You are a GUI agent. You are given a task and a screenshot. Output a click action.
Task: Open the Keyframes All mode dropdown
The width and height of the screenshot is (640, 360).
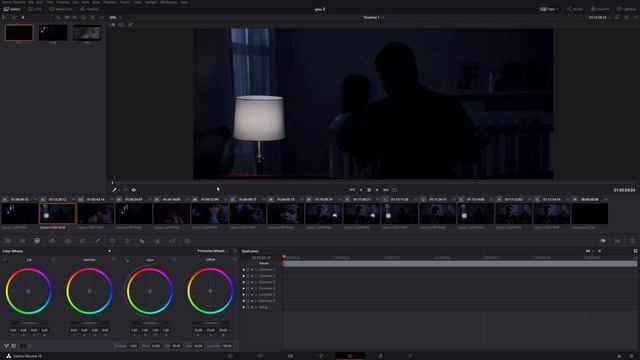point(589,251)
